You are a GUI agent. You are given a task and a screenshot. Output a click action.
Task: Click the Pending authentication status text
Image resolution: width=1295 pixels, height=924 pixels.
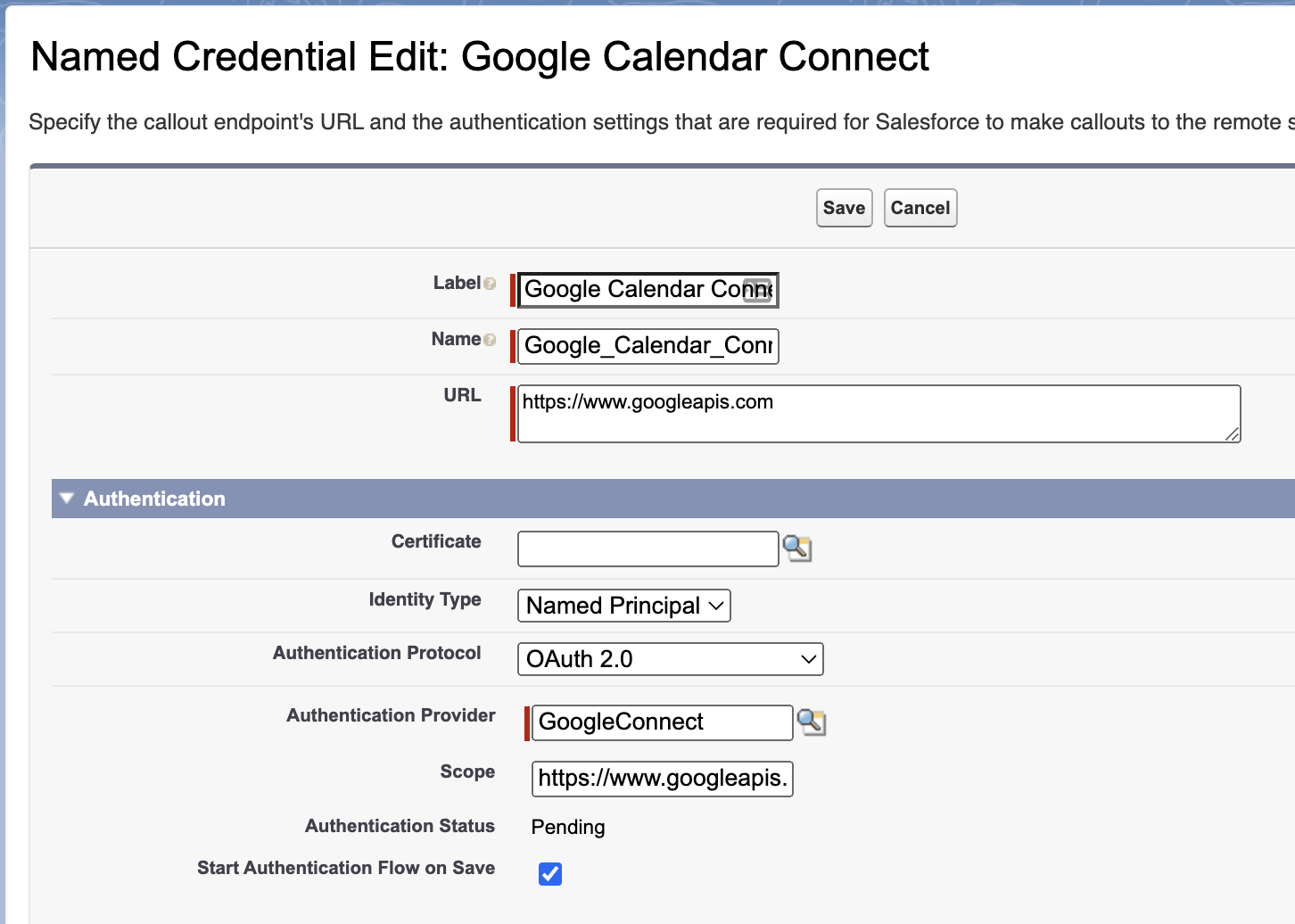click(x=567, y=827)
